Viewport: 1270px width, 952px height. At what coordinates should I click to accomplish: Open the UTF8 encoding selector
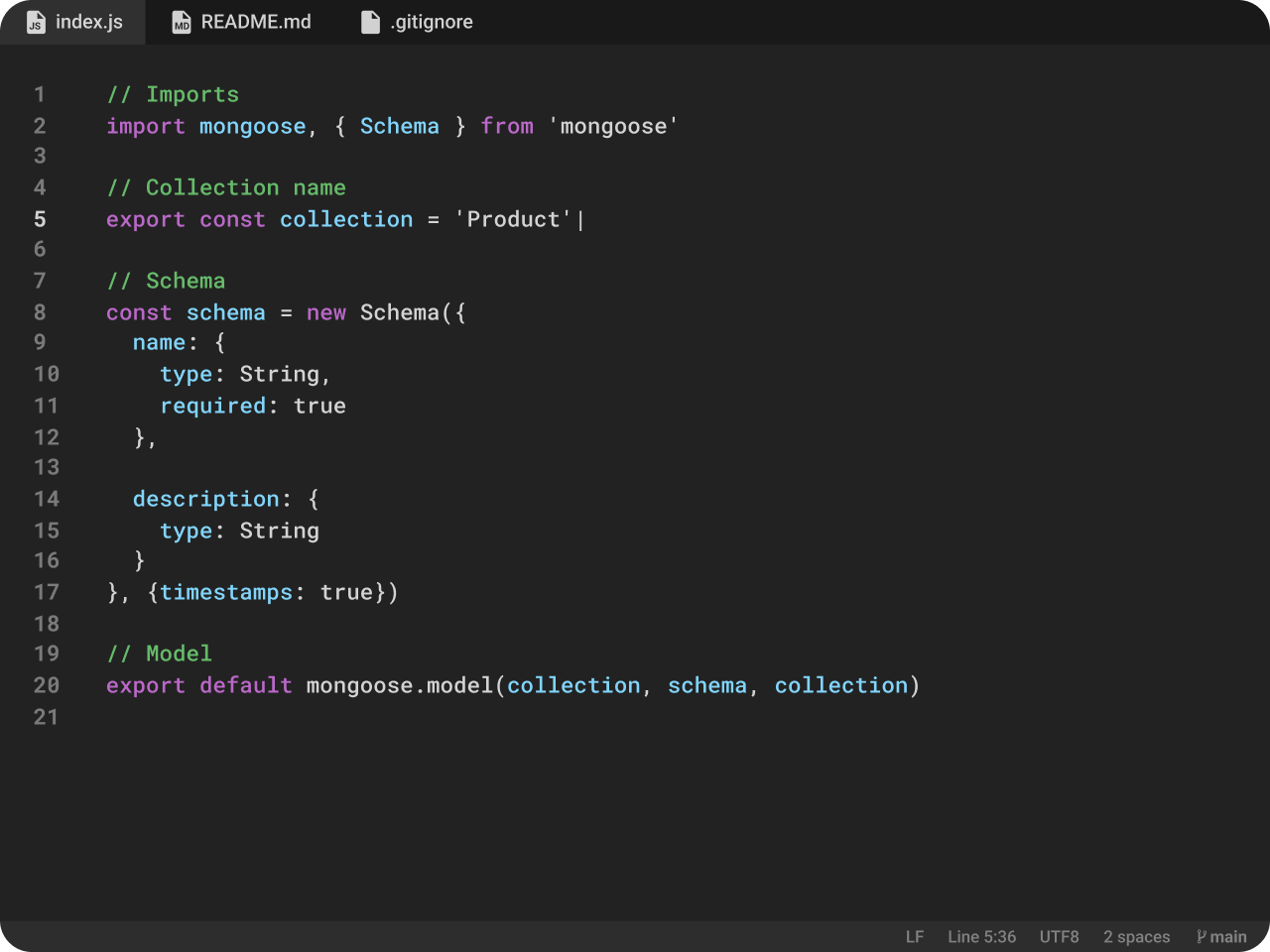point(1059,936)
